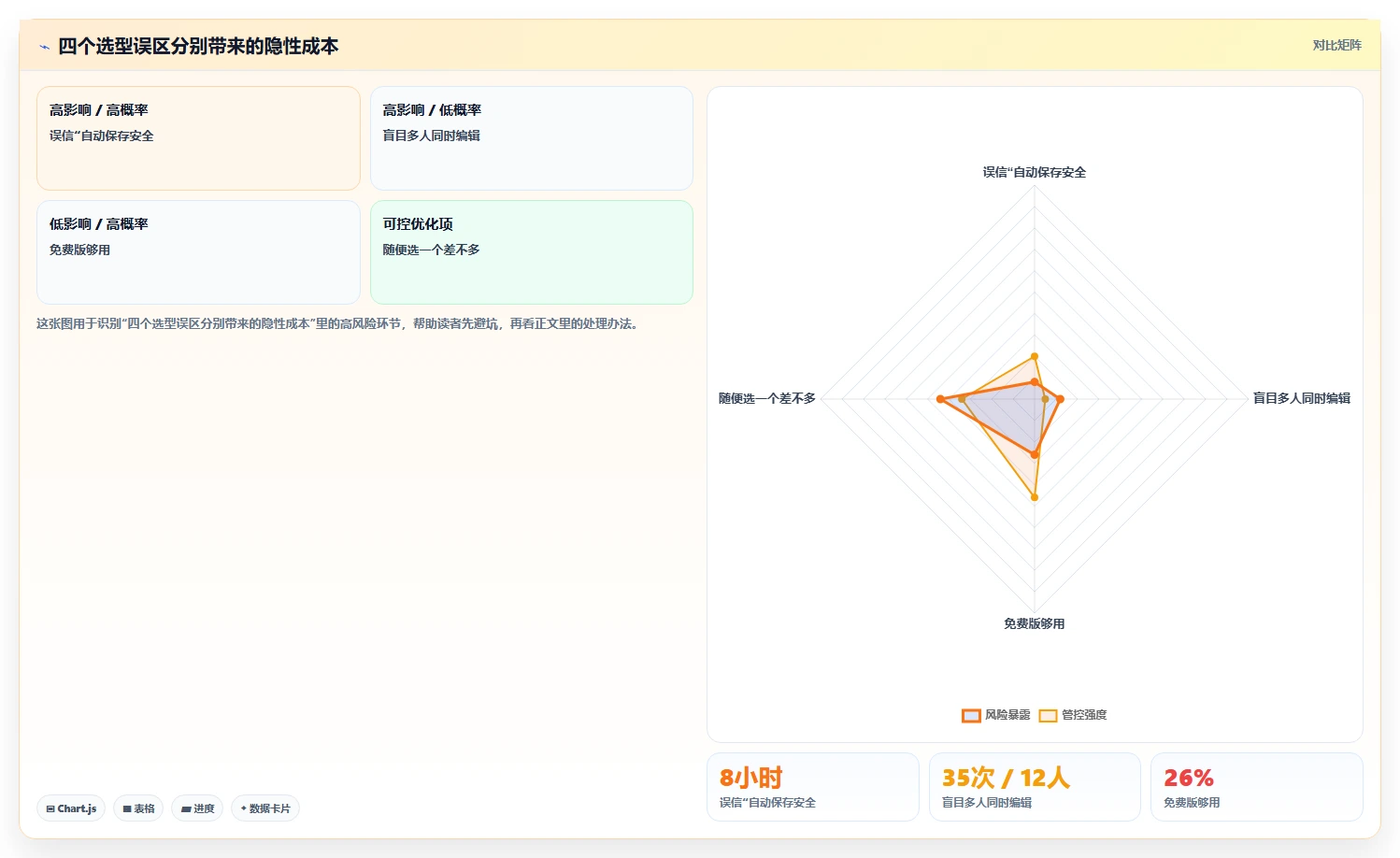Select the 低影响 / 高概率 card
Screen dimensions: 1400x858
(198, 252)
